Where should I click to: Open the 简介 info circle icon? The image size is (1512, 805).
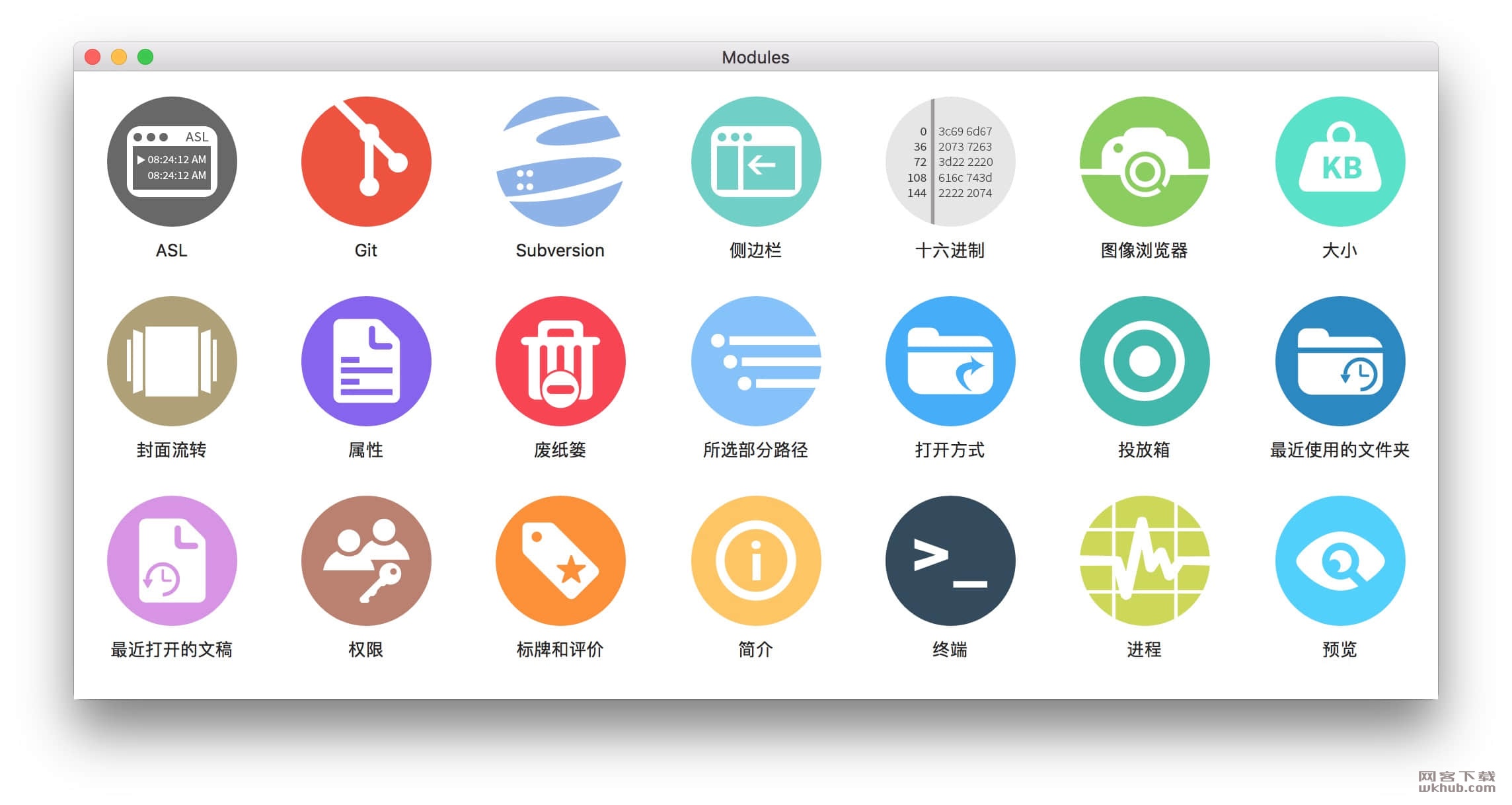[x=756, y=561]
